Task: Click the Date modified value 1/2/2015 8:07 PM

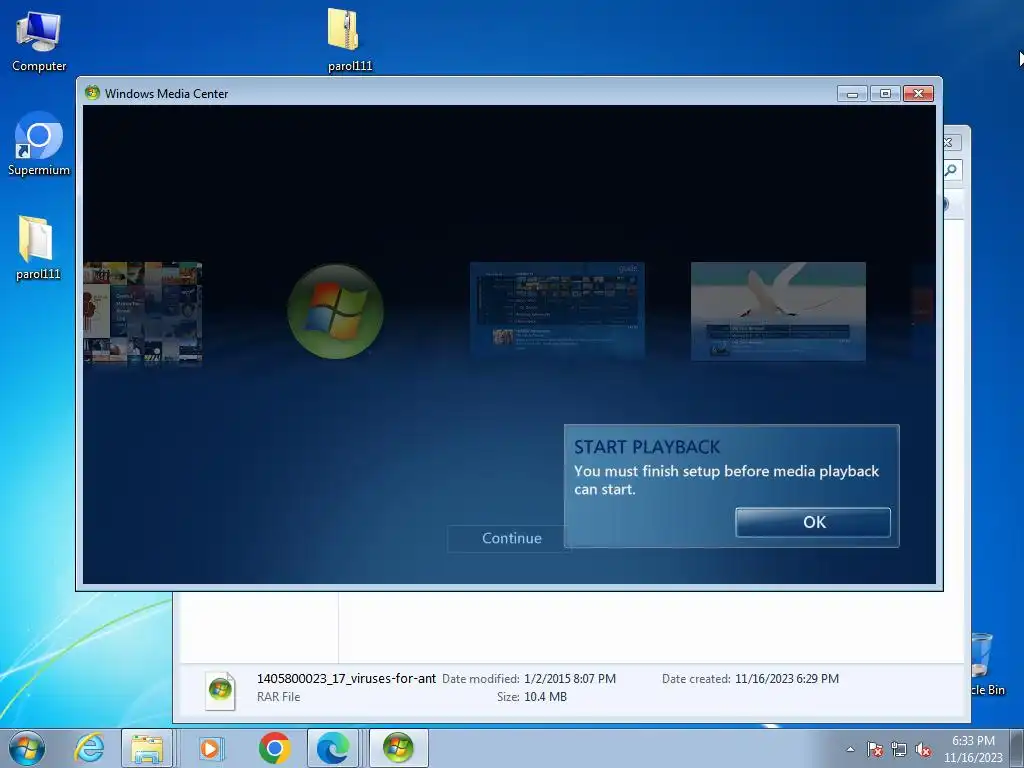Action: tap(569, 679)
